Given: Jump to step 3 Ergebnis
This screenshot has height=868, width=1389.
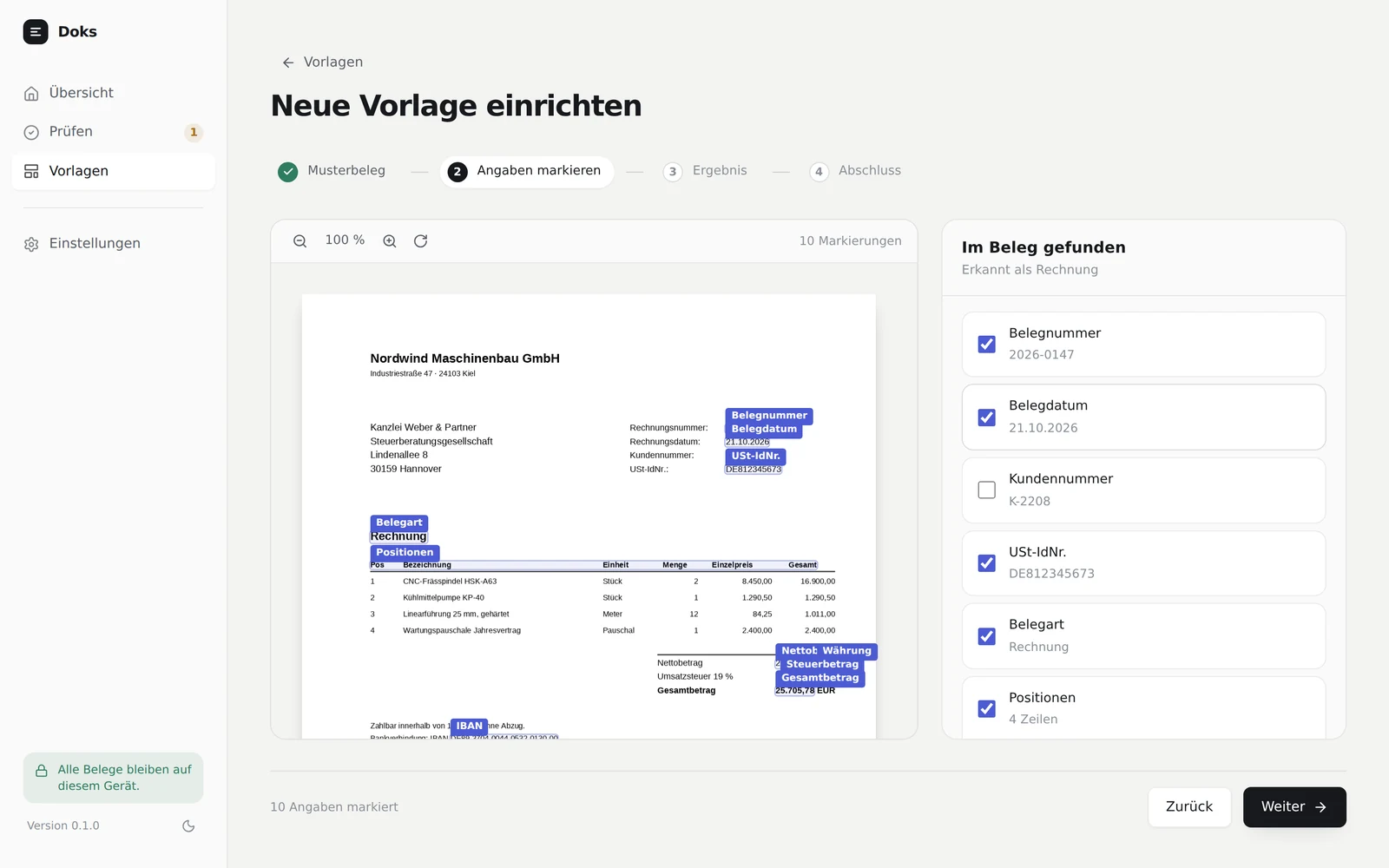Looking at the screenshot, I should (705, 171).
